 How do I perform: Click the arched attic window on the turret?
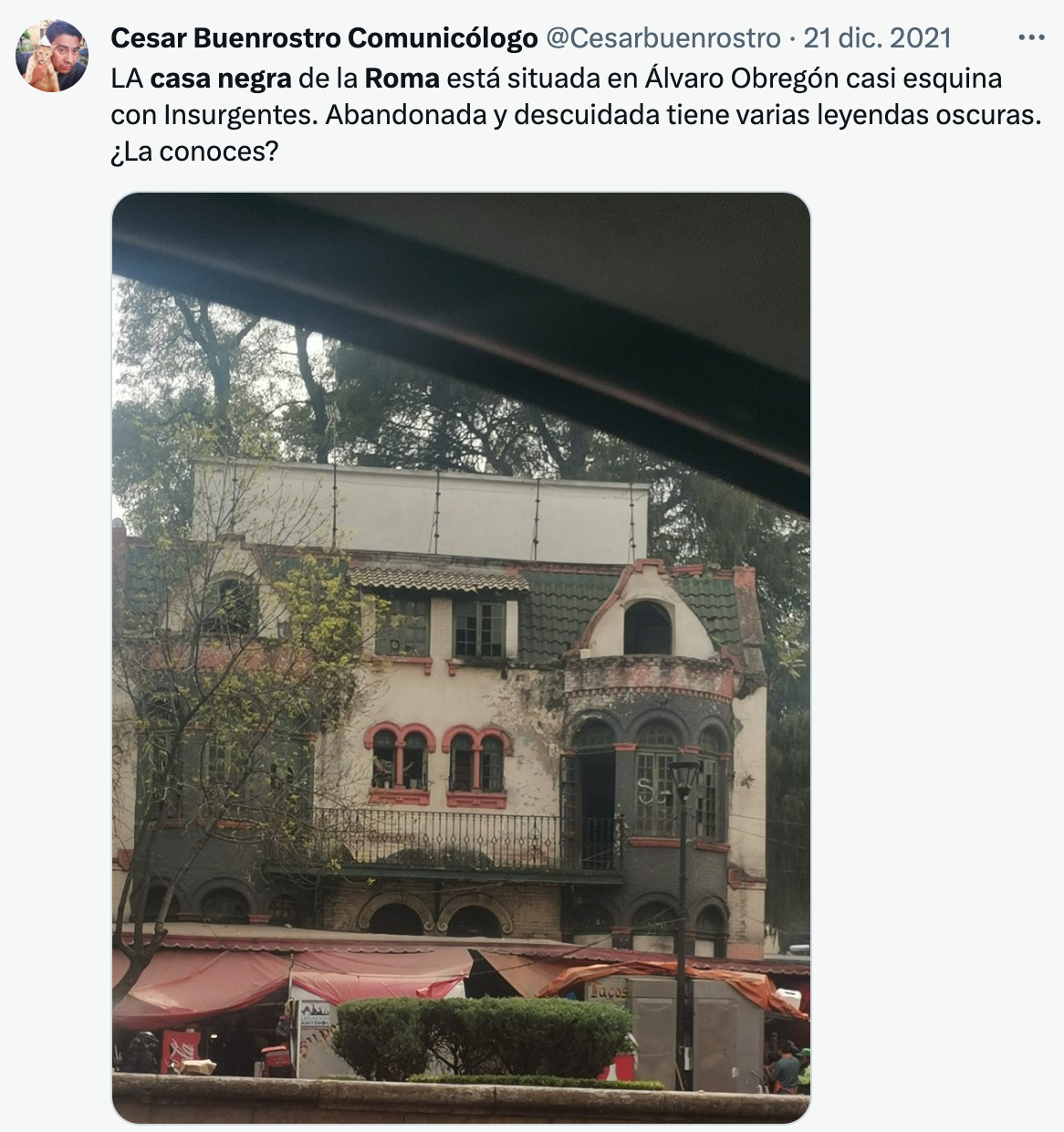(648, 628)
